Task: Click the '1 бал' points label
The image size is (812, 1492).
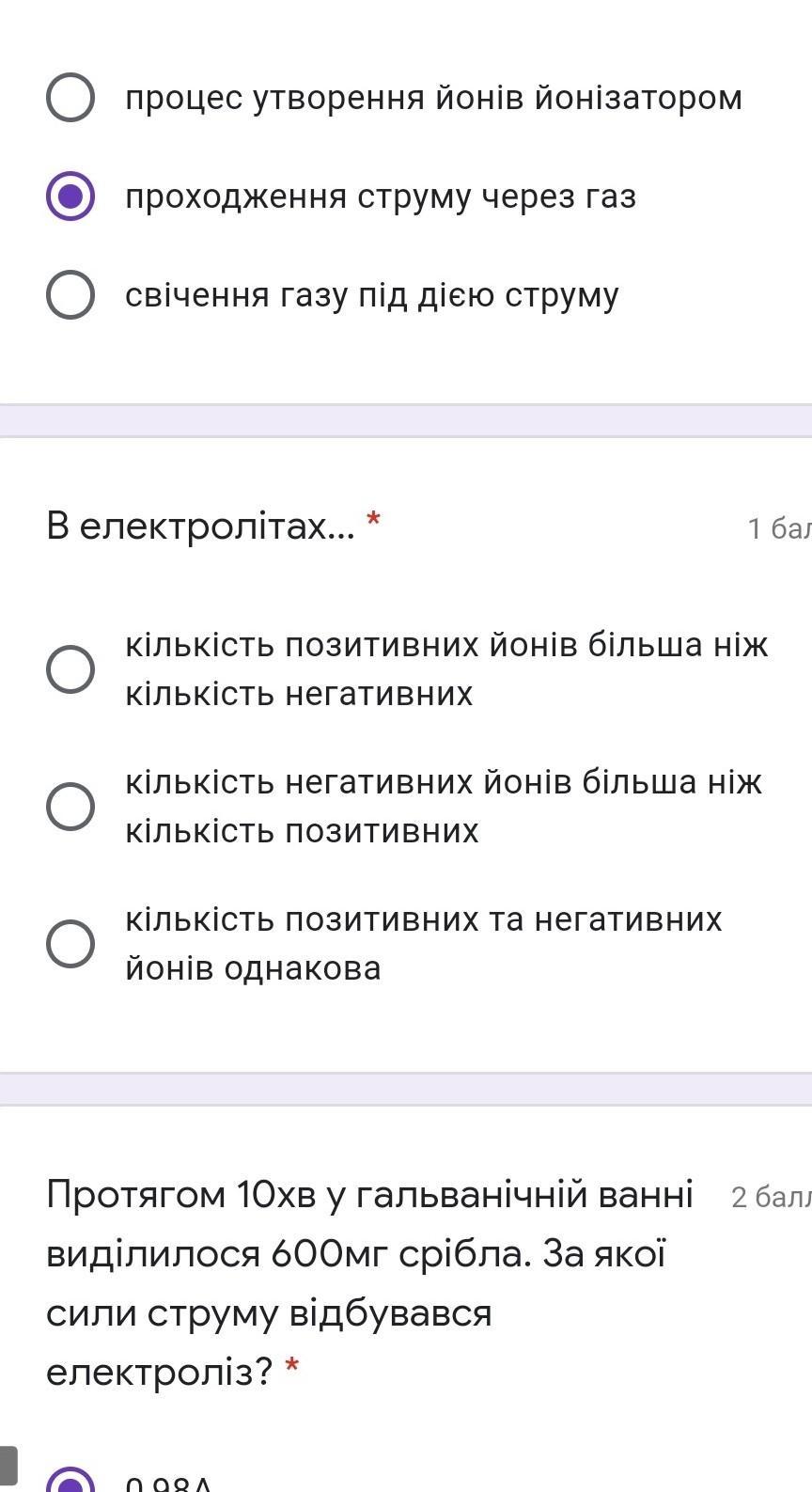Action: (x=779, y=528)
